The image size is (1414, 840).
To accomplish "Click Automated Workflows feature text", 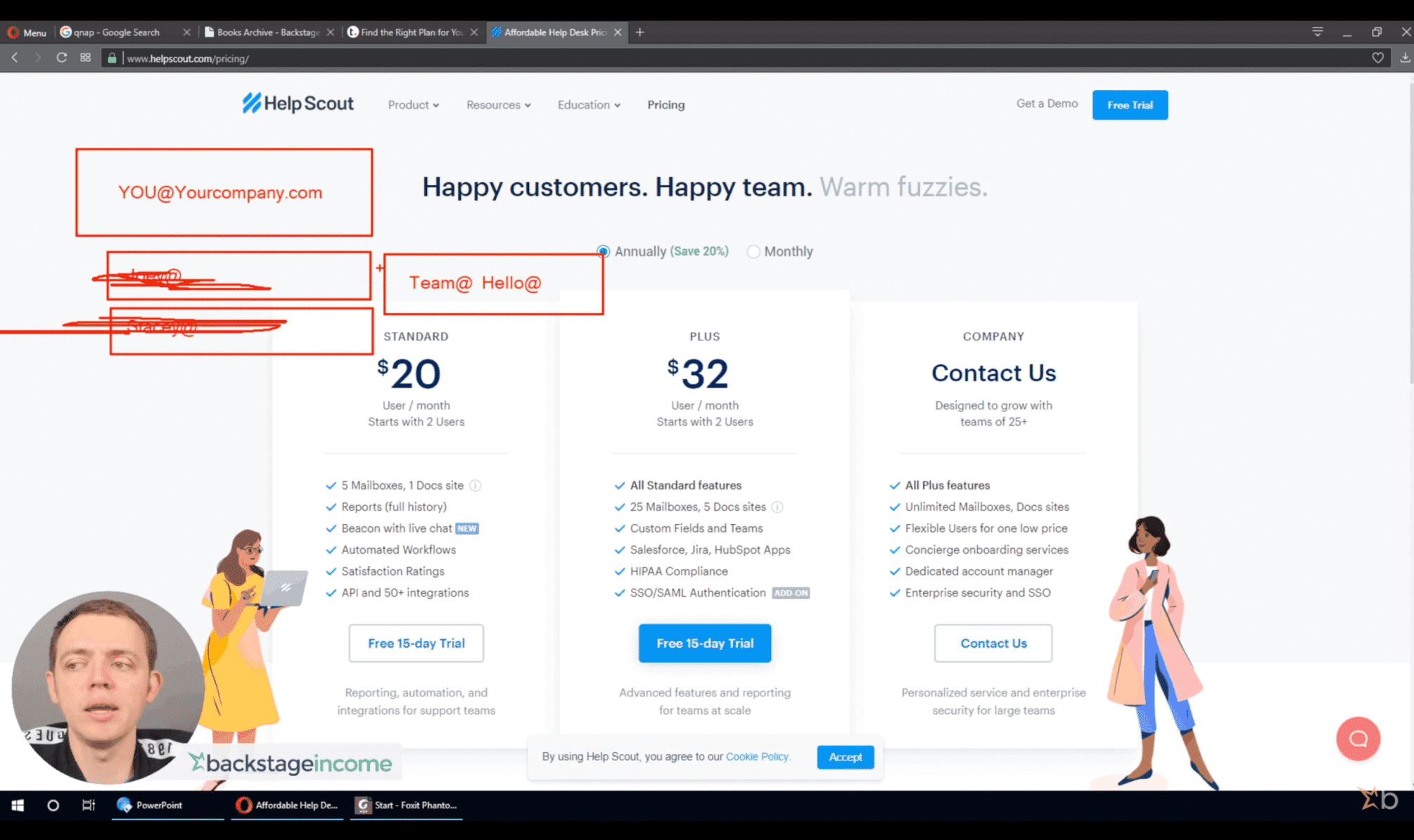I will [x=399, y=550].
